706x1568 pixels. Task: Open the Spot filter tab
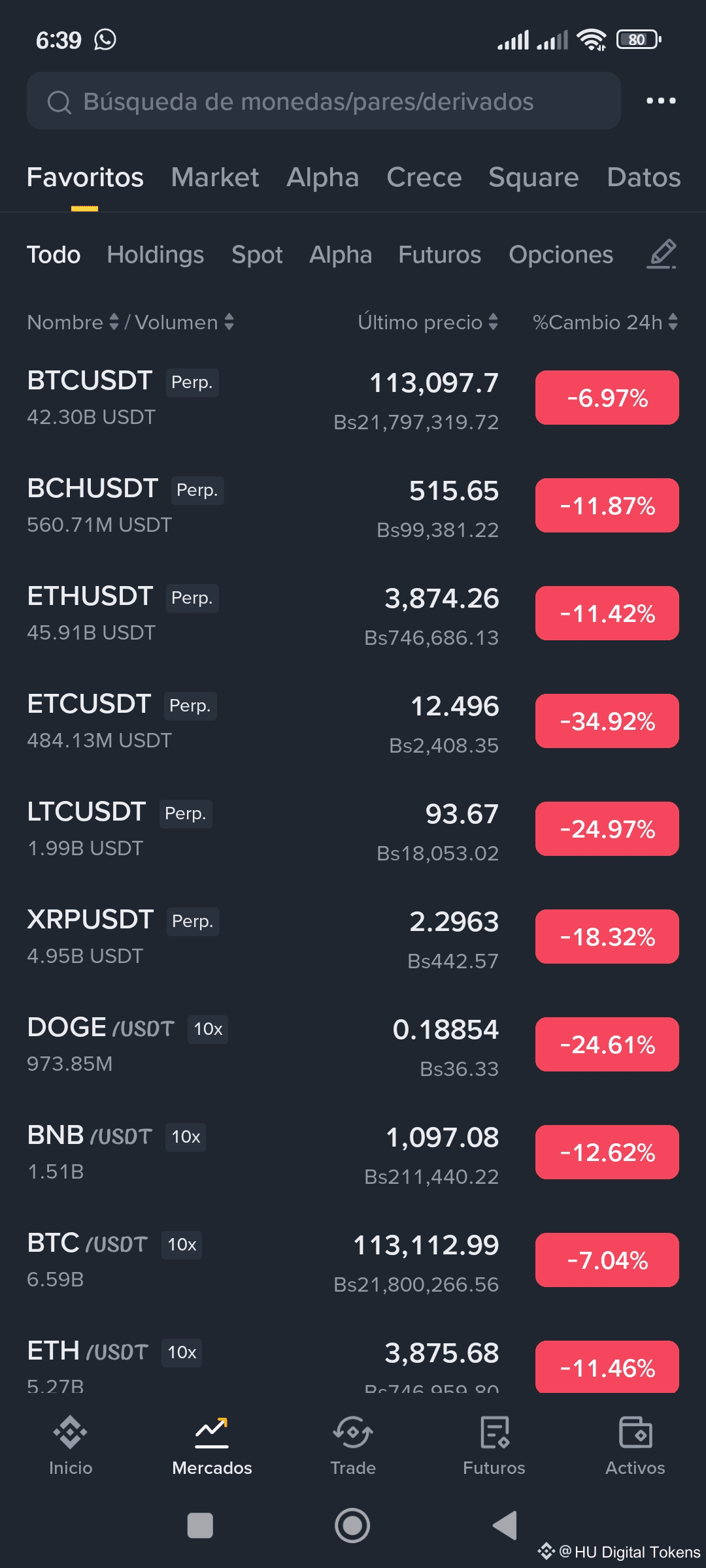pyautogui.click(x=257, y=255)
